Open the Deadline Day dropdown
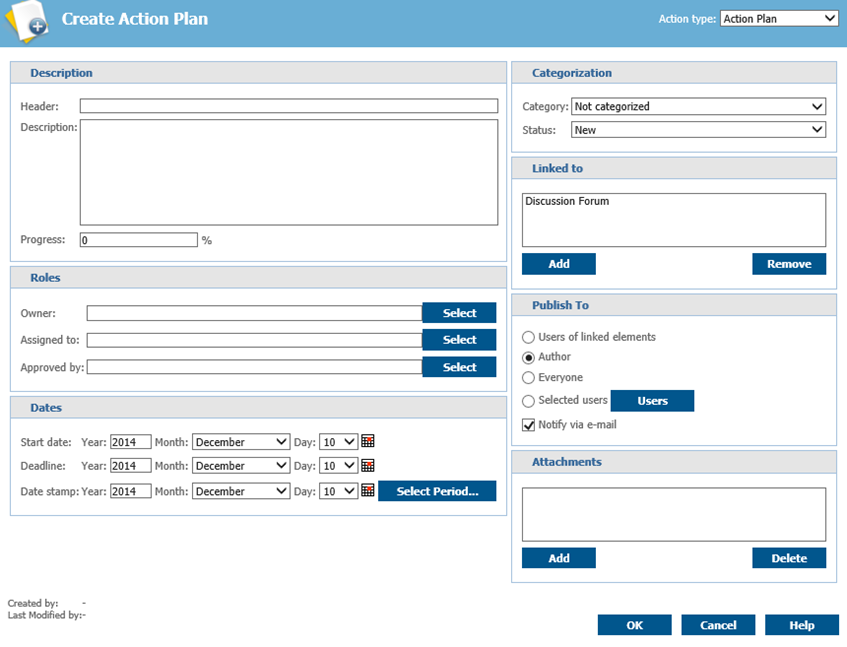Viewport: 847px width, 647px height. (x=338, y=466)
